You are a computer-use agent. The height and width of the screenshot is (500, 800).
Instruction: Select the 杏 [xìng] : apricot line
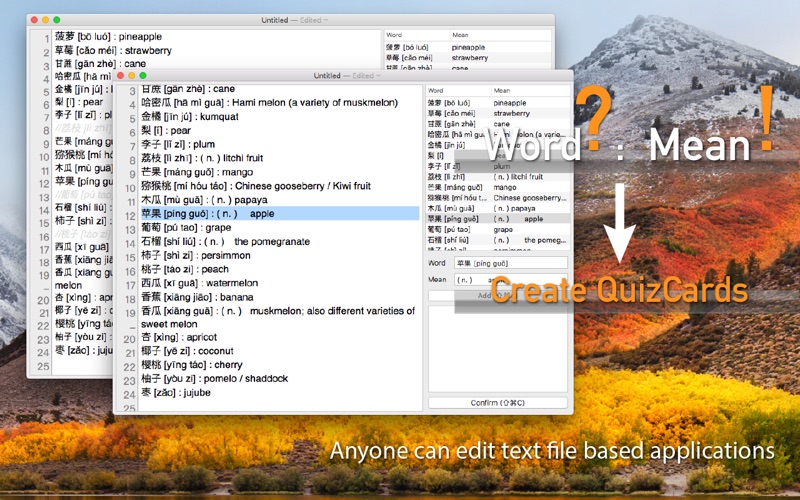tap(179, 337)
